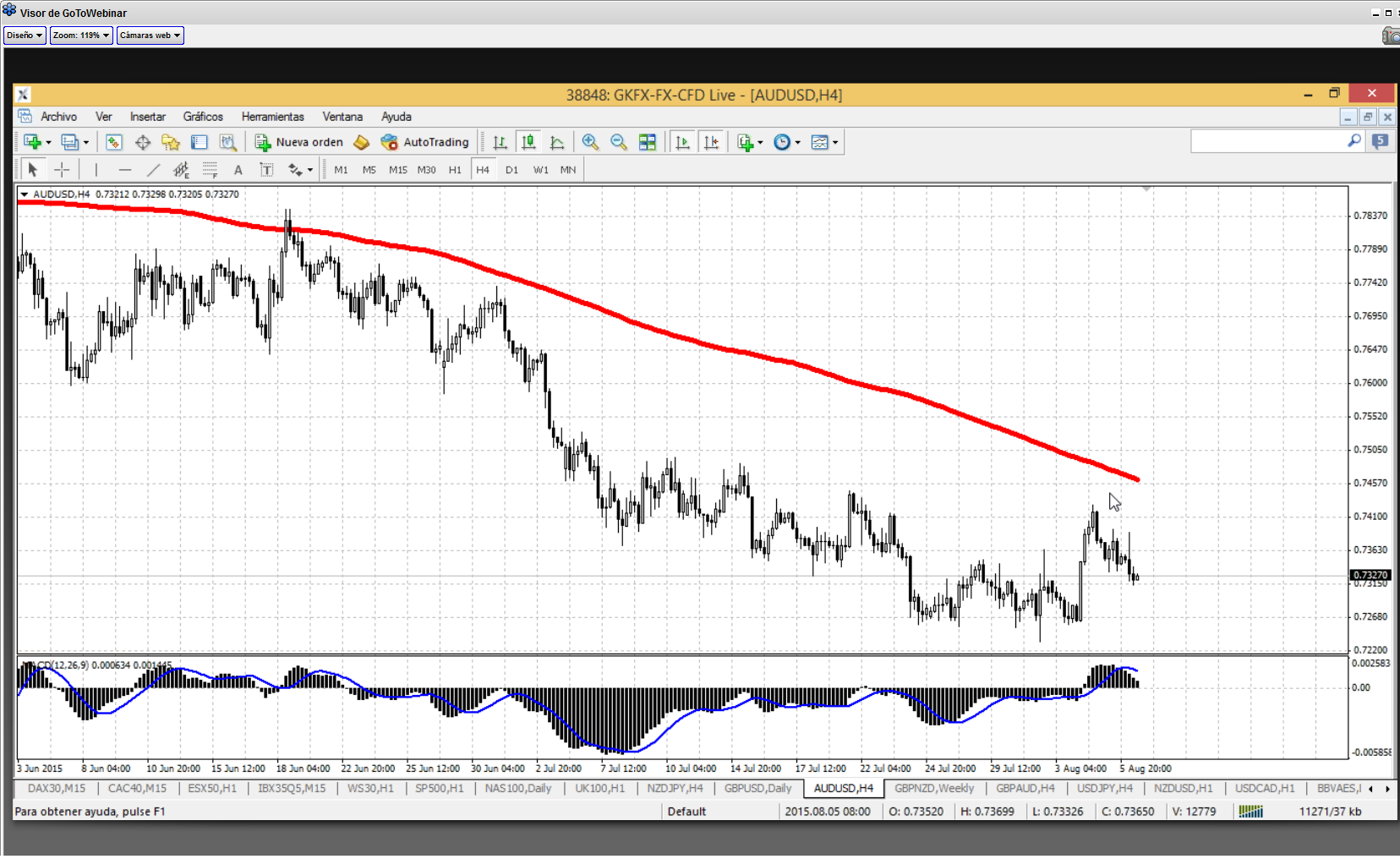Open the USDJPY,H4 chart tab
The image size is (1400, 859).
(x=1105, y=788)
